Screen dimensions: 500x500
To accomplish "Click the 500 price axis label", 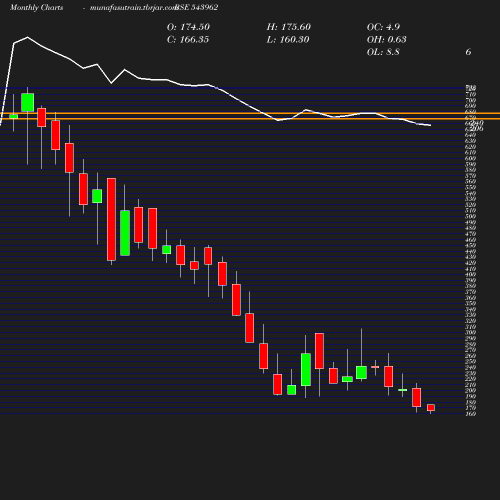I will [x=470, y=216].
